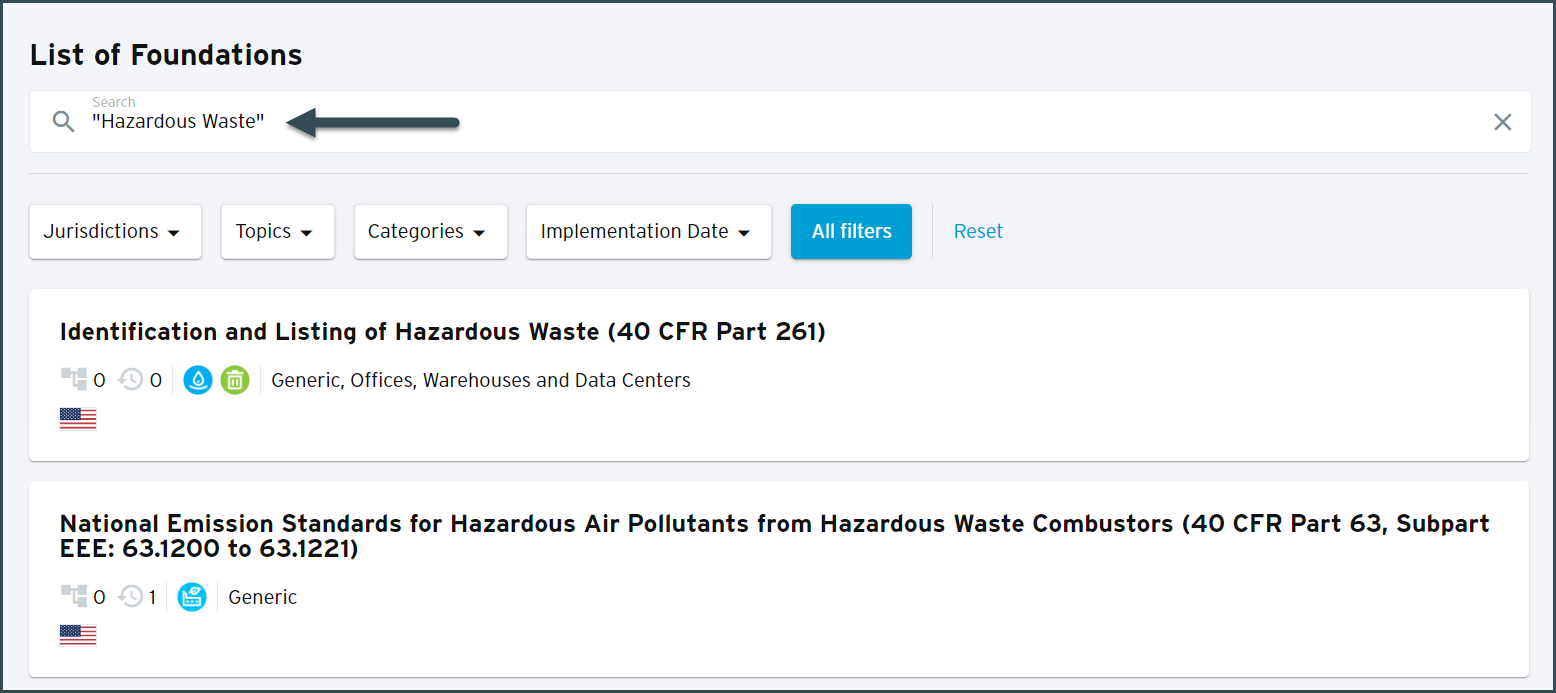
Task: Click US flag on Part 261 card
Action: (x=78, y=419)
